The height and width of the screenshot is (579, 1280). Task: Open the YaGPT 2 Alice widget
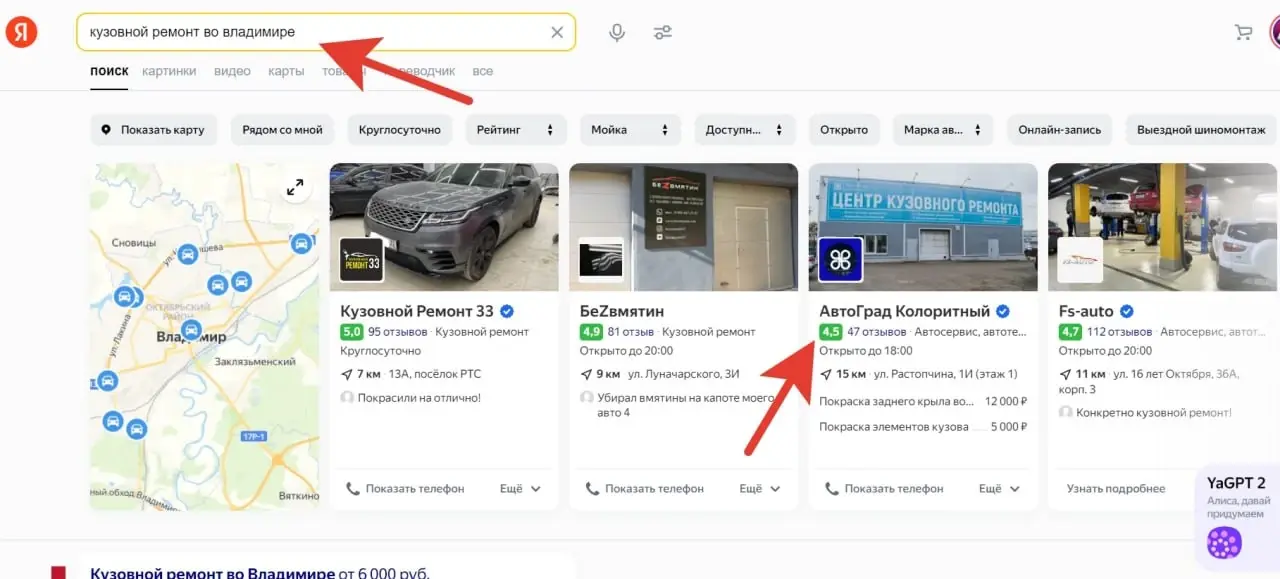(x=1237, y=518)
